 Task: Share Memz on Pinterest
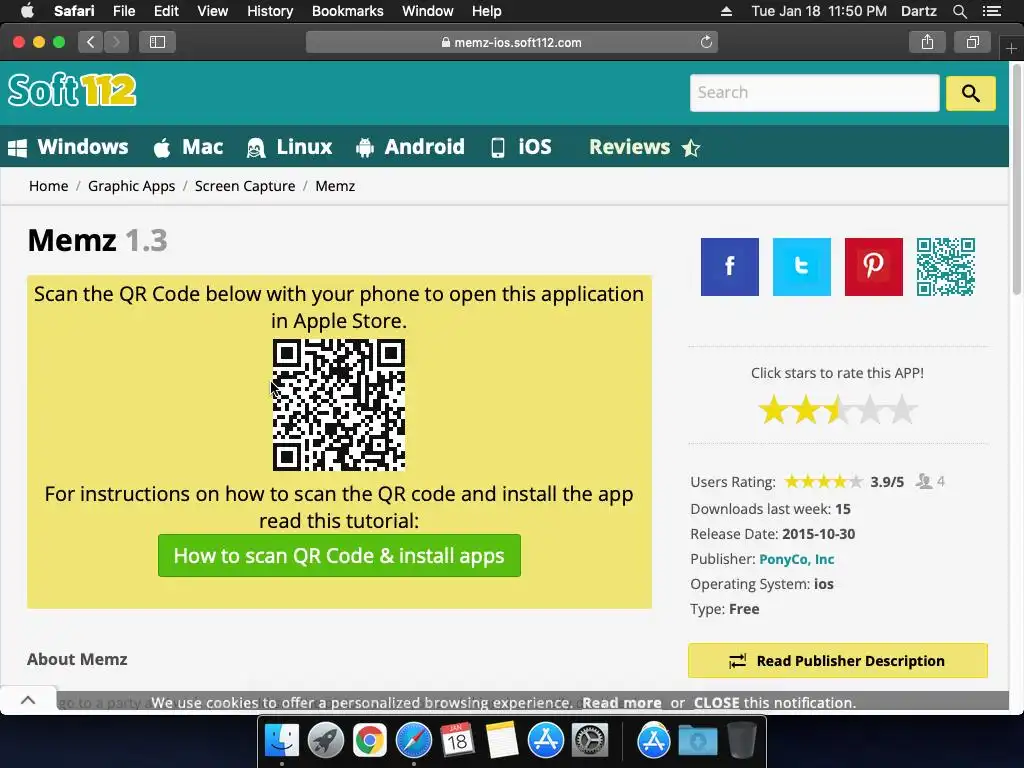pyautogui.click(x=873, y=266)
